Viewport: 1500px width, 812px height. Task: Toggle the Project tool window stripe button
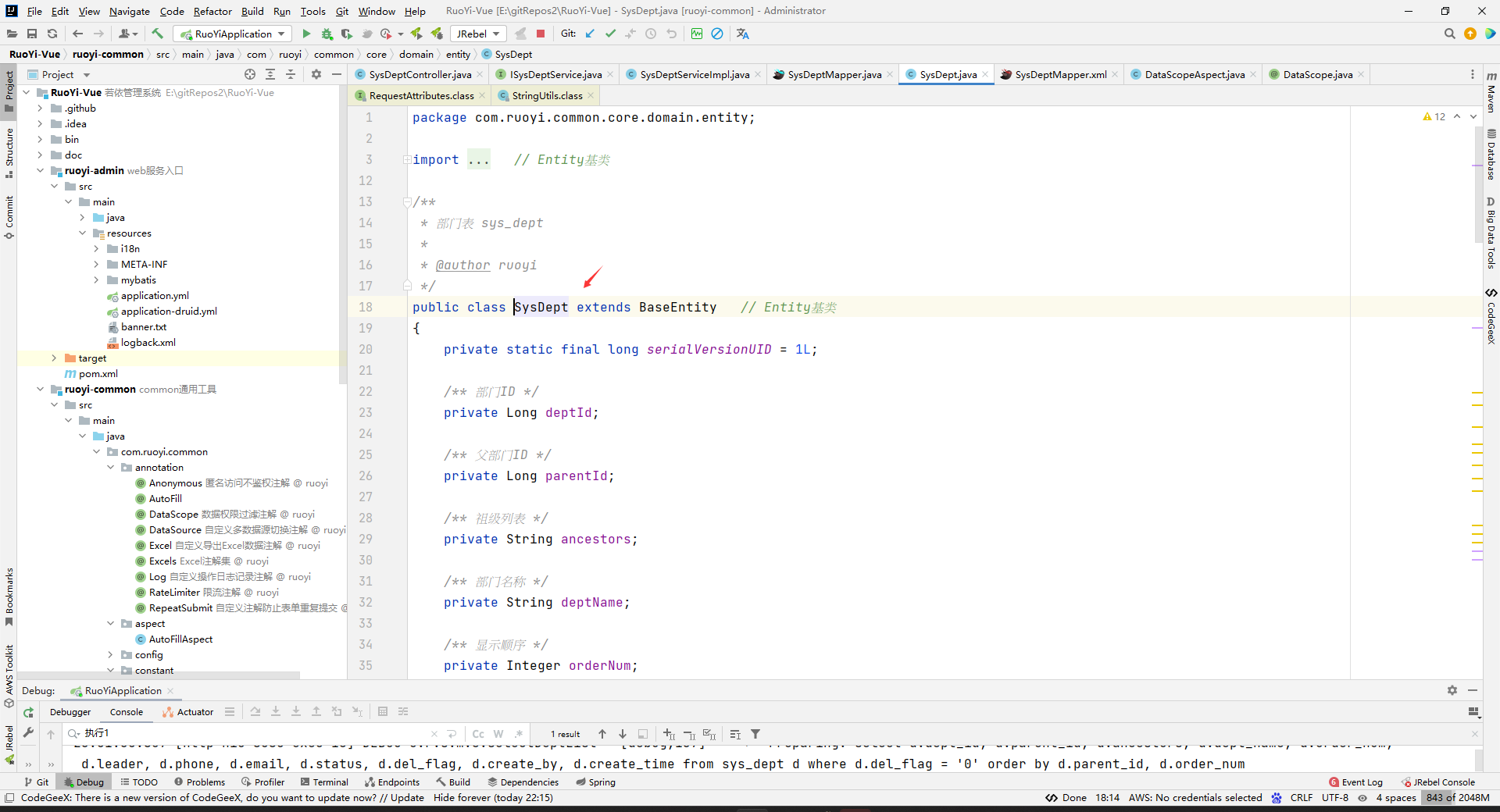[x=9, y=90]
